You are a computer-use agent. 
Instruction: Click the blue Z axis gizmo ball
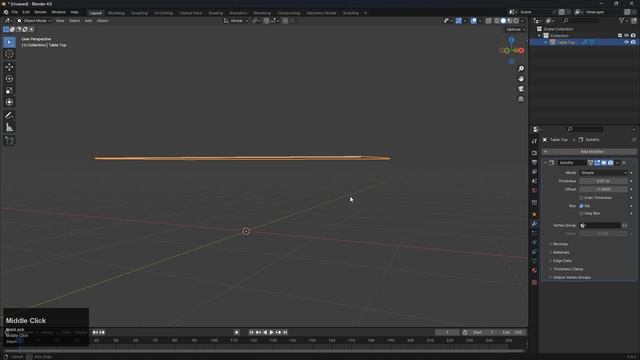click(511, 40)
